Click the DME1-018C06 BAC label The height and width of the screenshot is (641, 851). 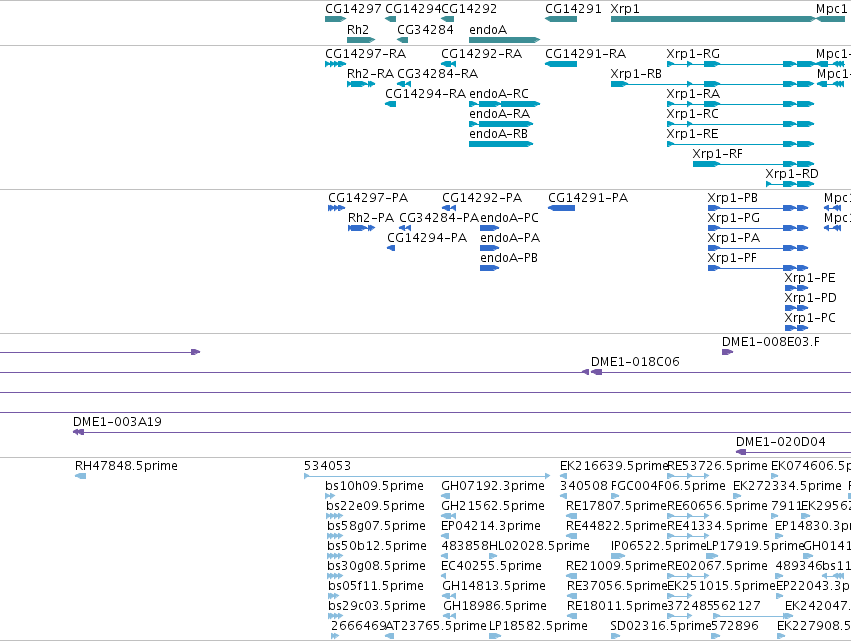pyautogui.click(x=635, y=363)
